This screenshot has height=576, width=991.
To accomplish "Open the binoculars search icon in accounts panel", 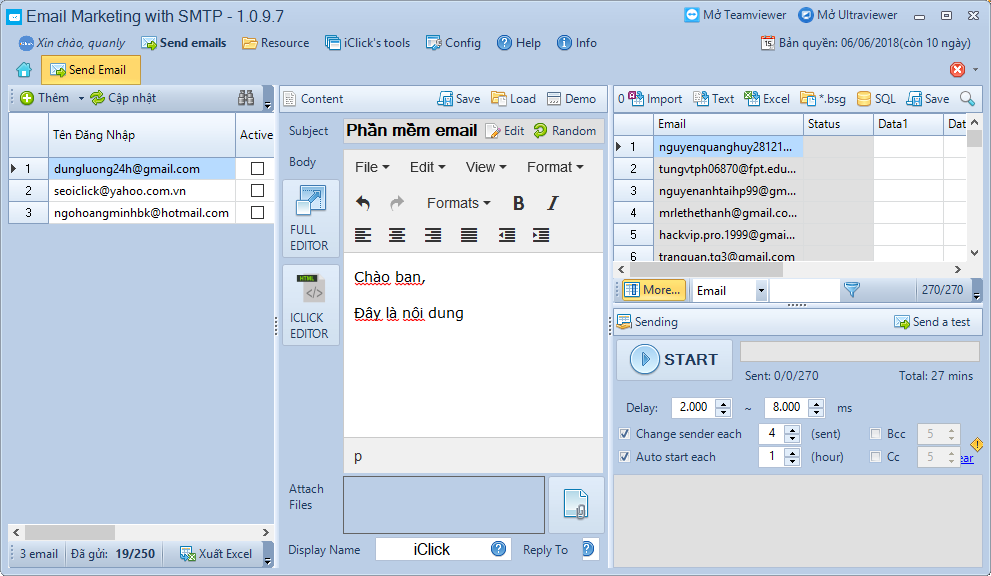I will (246, 98).
